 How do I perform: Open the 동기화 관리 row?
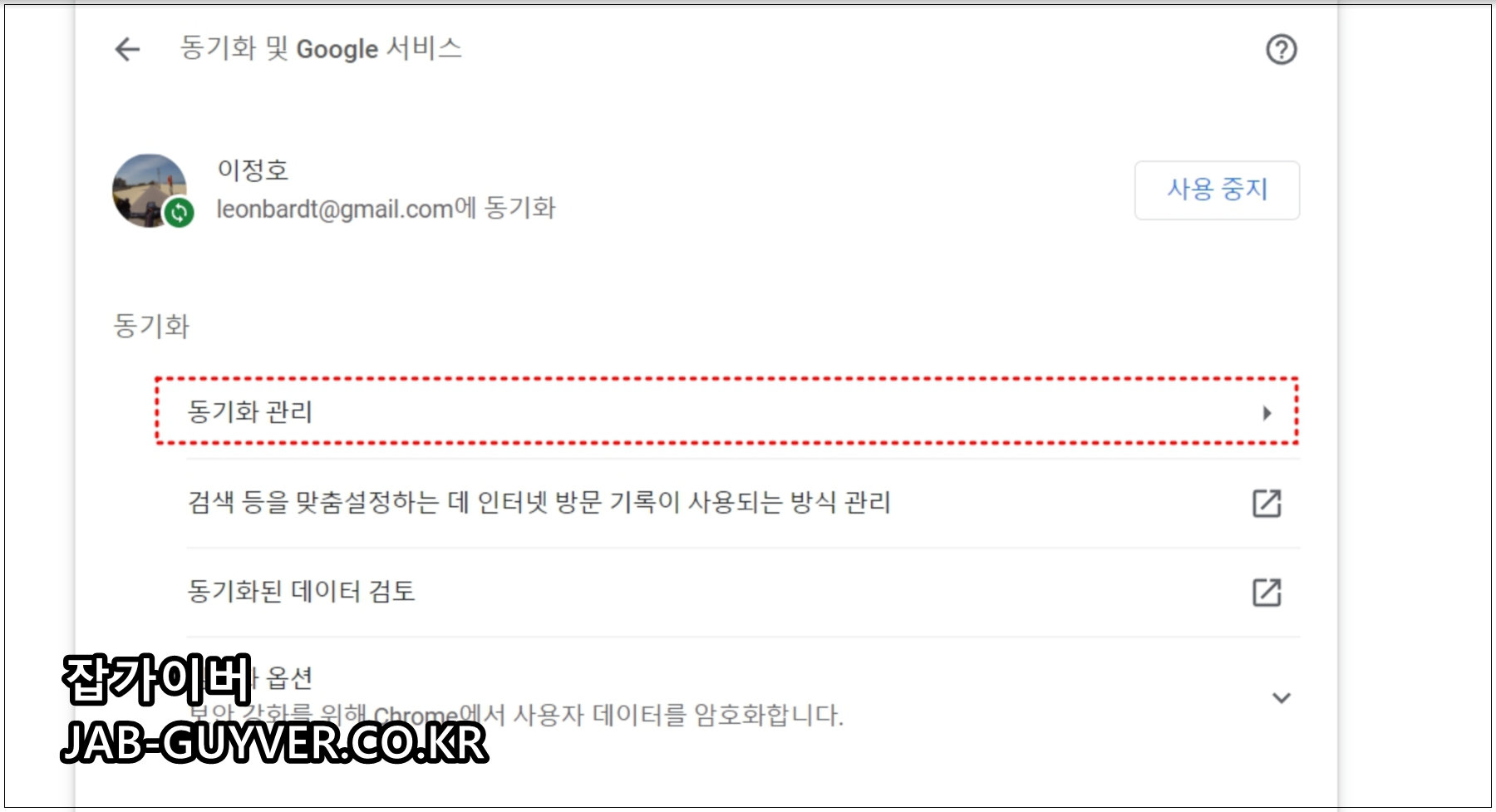point(726,411)
